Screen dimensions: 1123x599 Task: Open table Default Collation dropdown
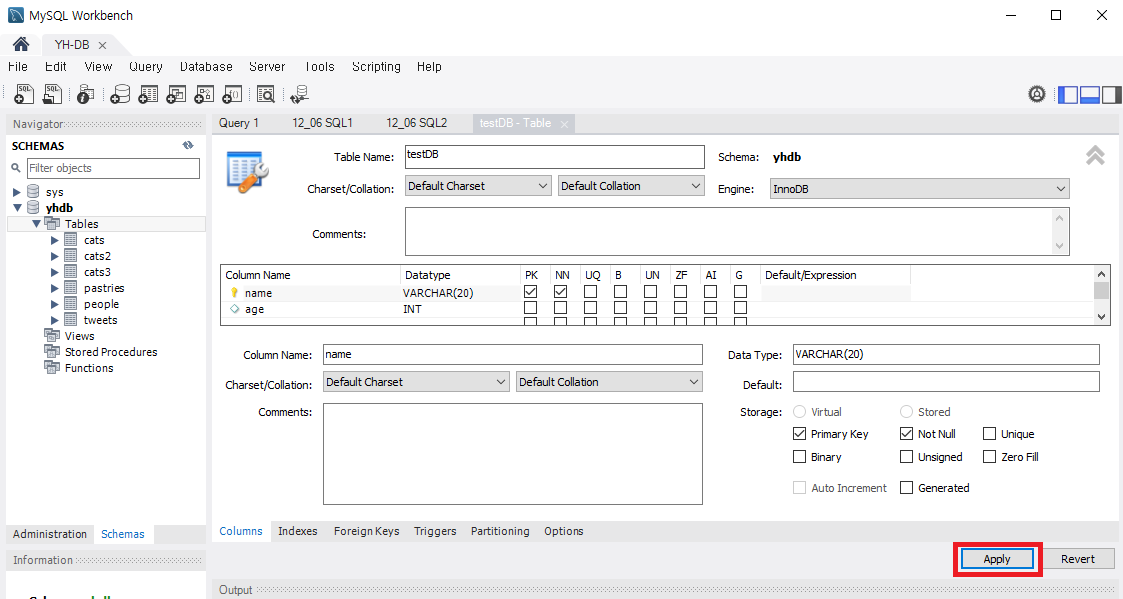pyautogui.click(x=631, y=186)
